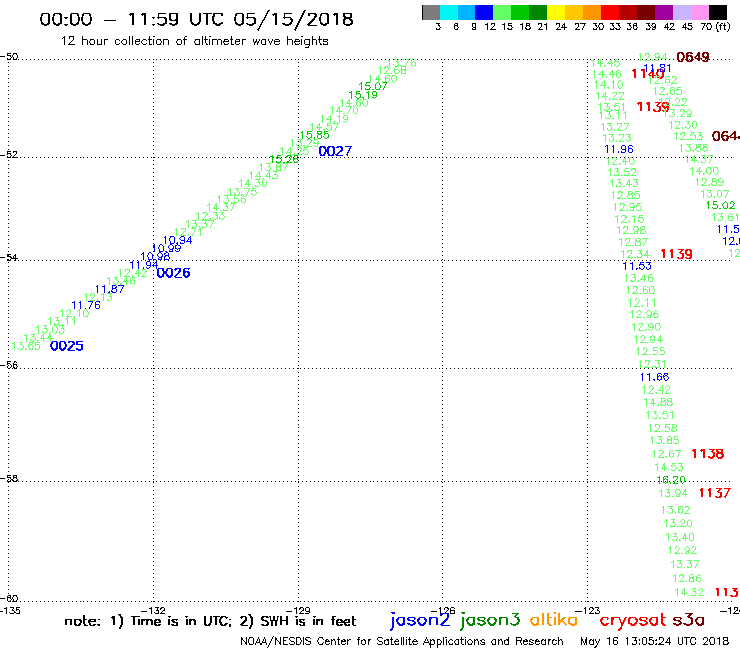The height and width of the screenshot is (650, 740).
Task: Select the bright red legend swatch
Action: tap(610, 12)
